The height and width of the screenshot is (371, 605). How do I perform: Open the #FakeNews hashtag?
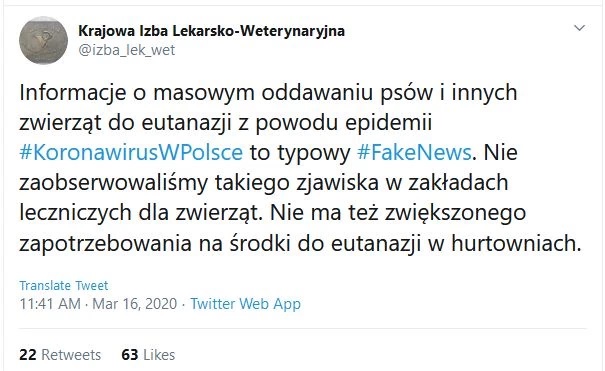(x=414, y=152)
